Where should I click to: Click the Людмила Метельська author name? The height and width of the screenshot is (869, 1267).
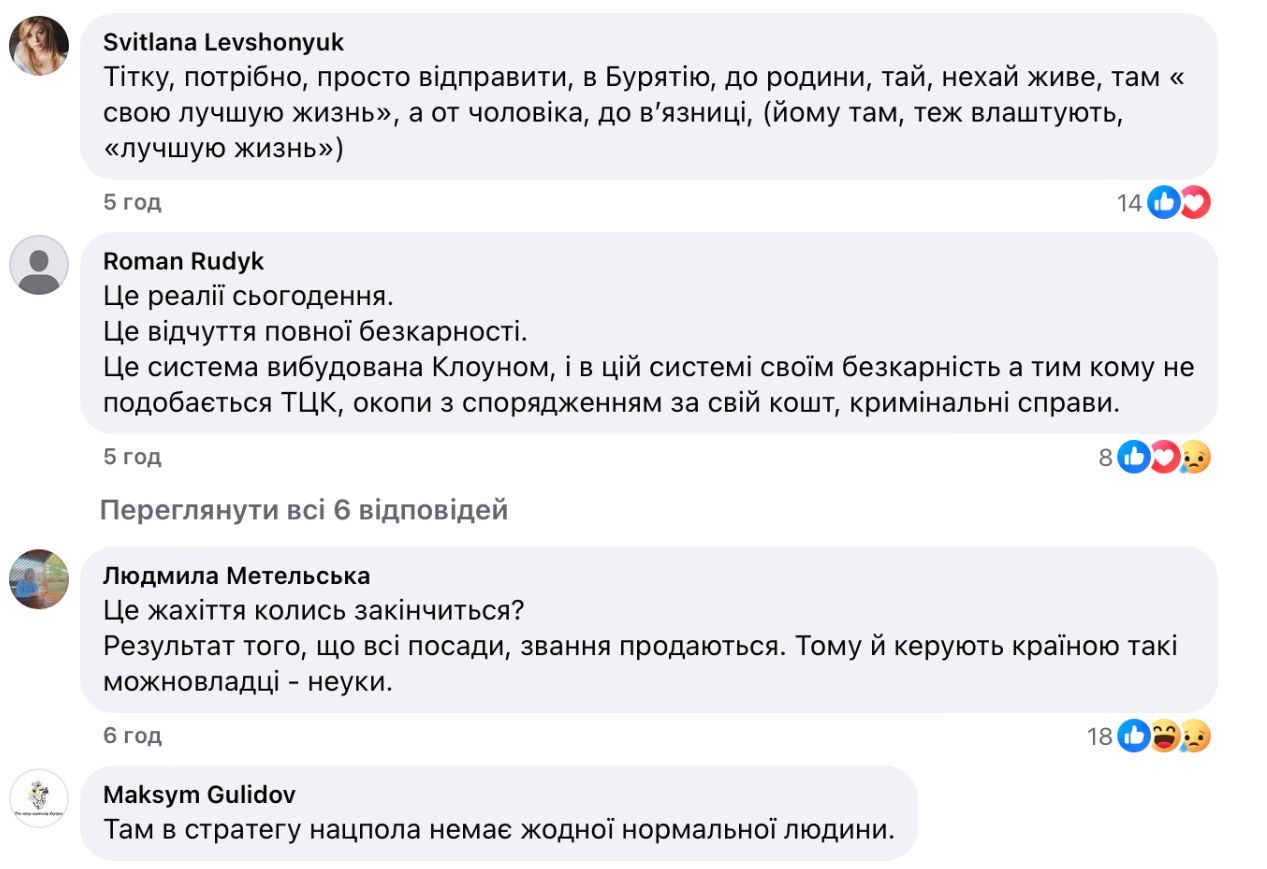pyautogui.click(x=237, y=575)
